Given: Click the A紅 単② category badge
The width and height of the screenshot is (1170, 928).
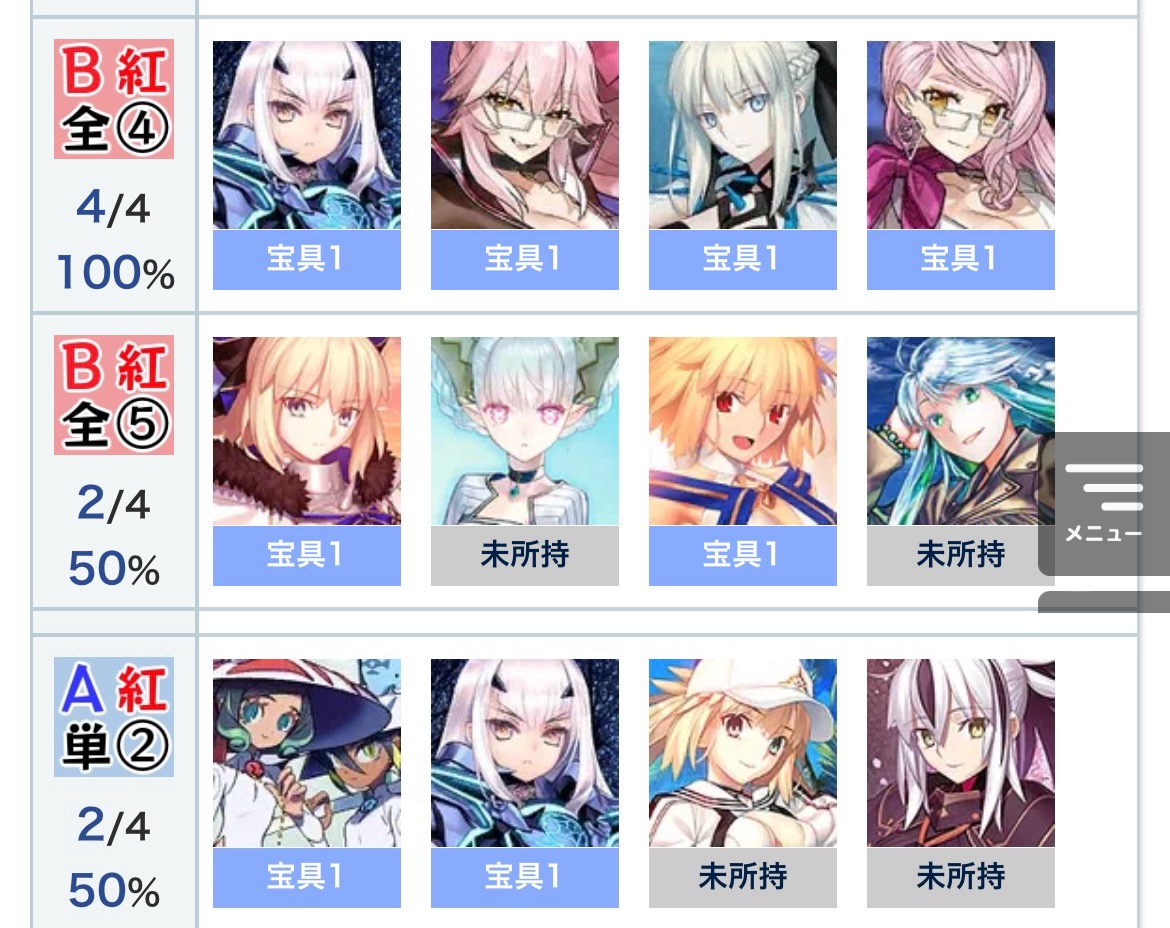Looking at the screenshot, I should point(114,717).
